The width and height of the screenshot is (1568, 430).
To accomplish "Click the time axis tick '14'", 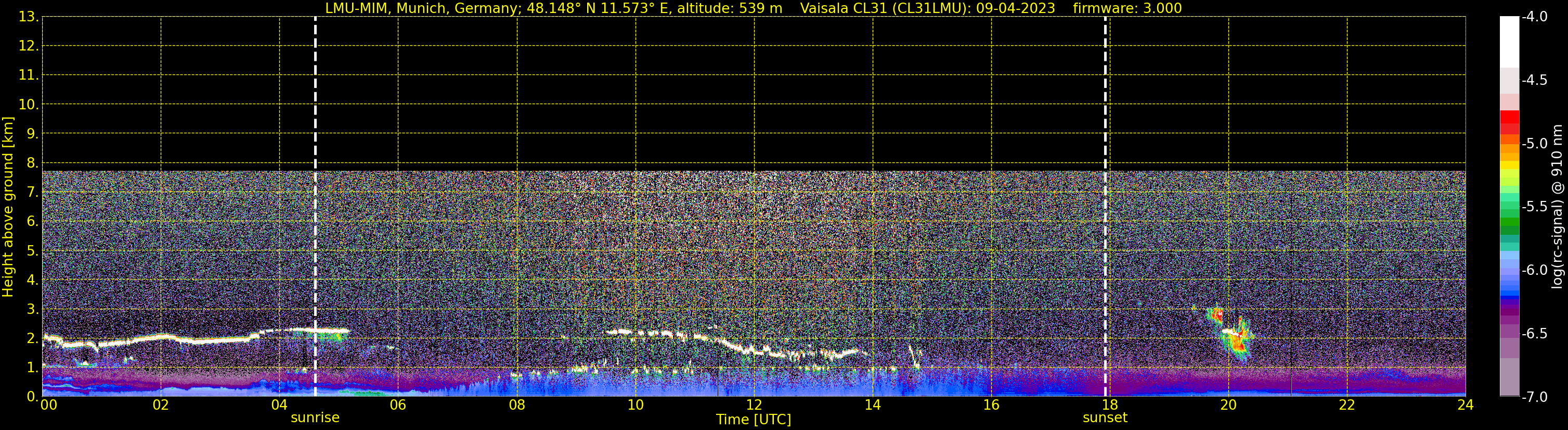I will point(873,405).
